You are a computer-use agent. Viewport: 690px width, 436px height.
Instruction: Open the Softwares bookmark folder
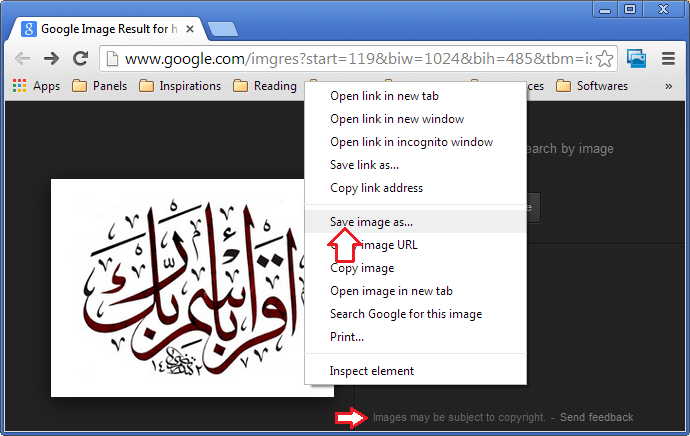(x=592, y=86)
